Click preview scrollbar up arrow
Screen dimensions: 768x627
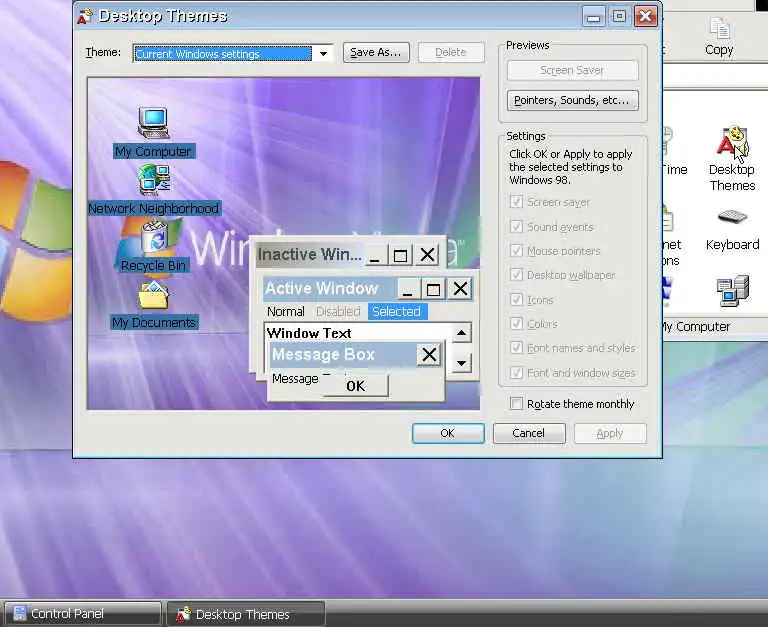click(461, 333)
